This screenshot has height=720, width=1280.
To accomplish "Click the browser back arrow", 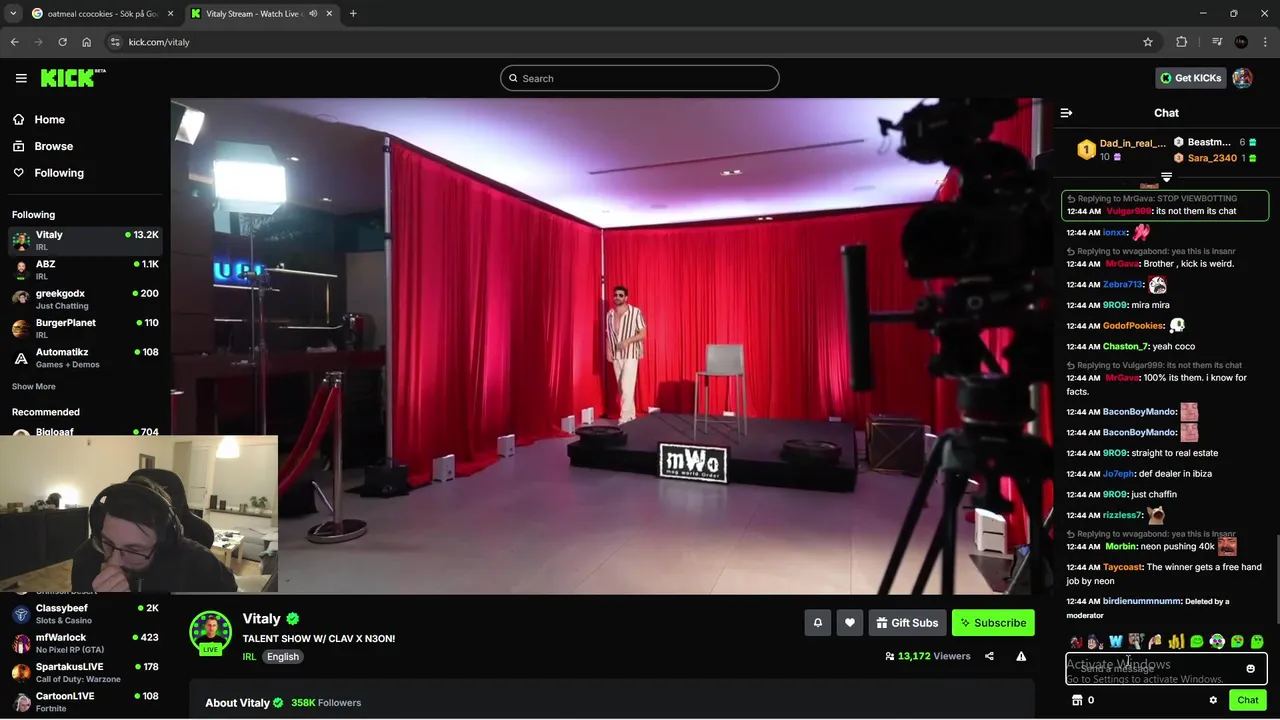I will 14,42.
